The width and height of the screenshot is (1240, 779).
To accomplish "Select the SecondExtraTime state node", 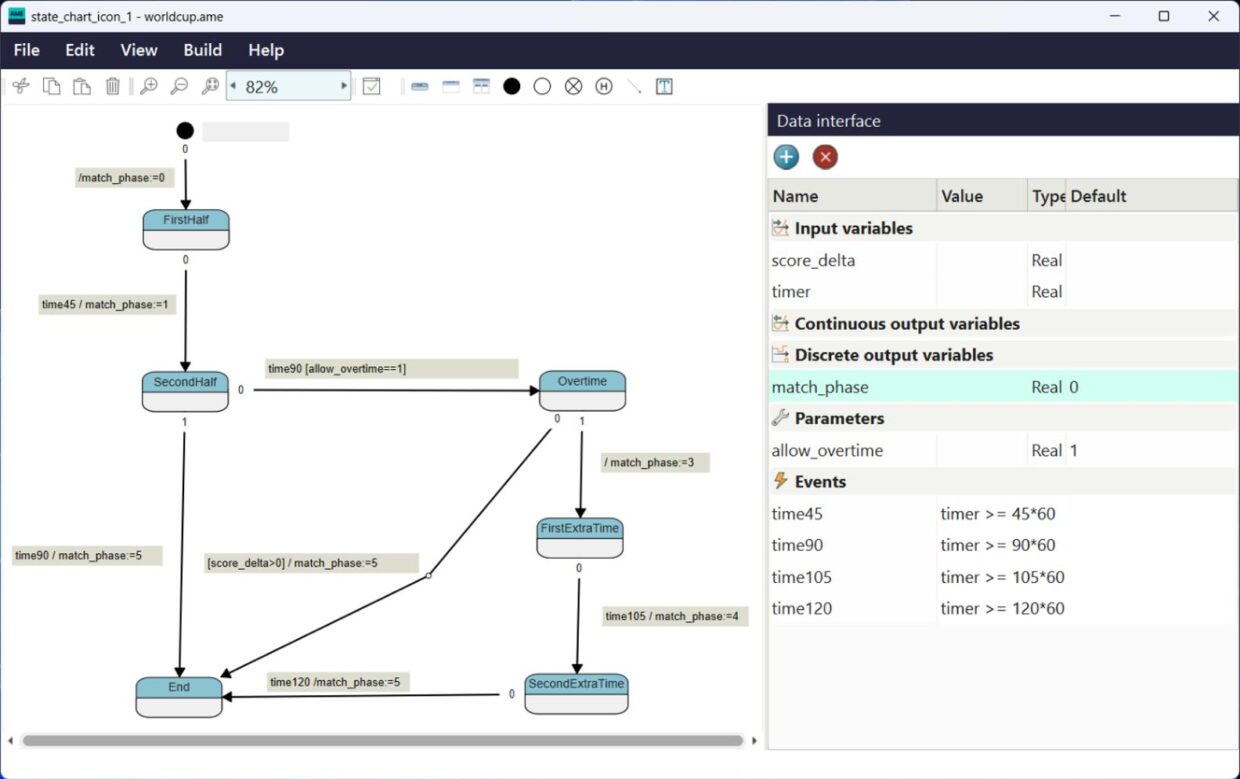I will tap(576, 694).
